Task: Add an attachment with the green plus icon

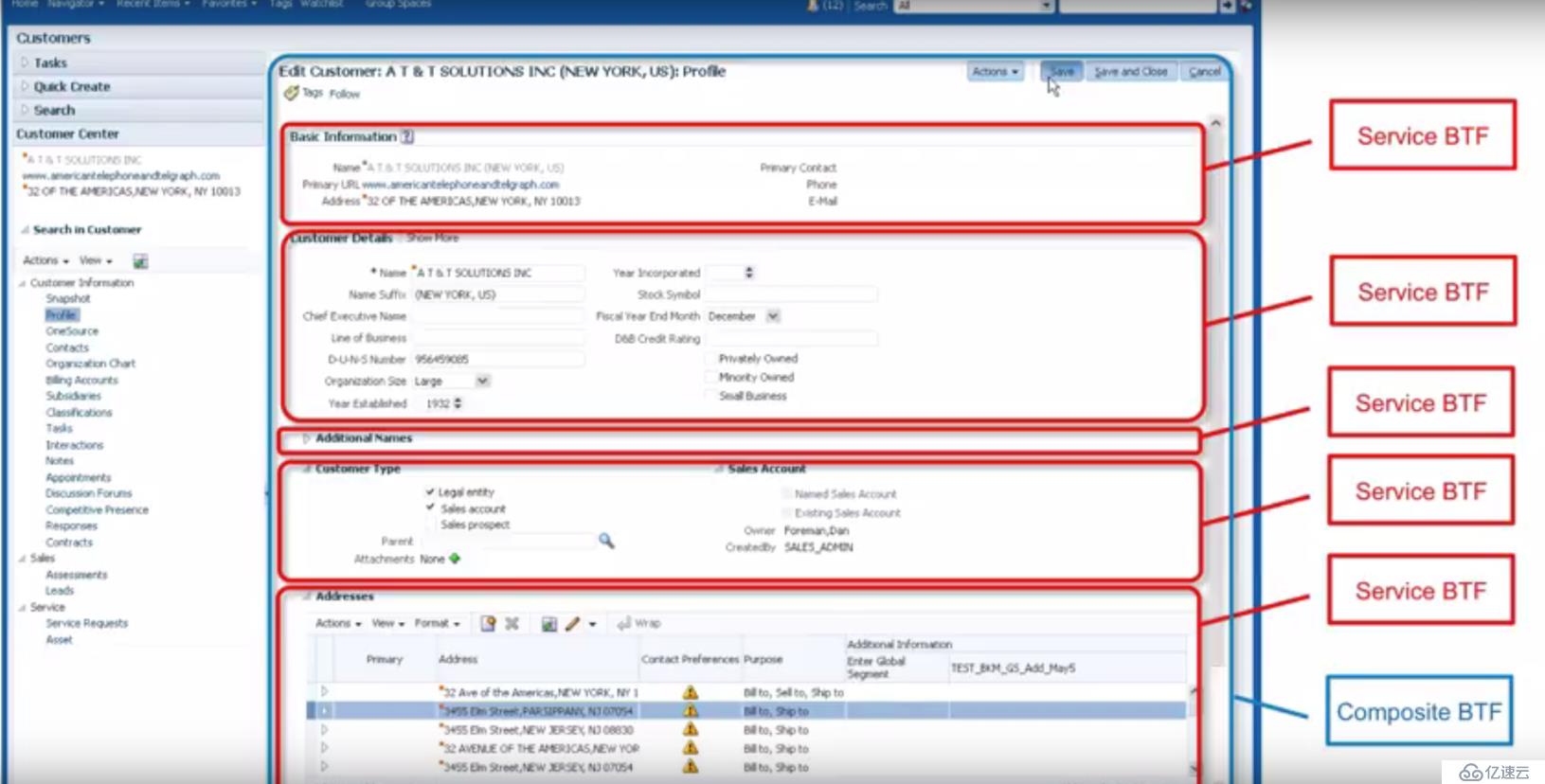Action: tap(455, 559)
